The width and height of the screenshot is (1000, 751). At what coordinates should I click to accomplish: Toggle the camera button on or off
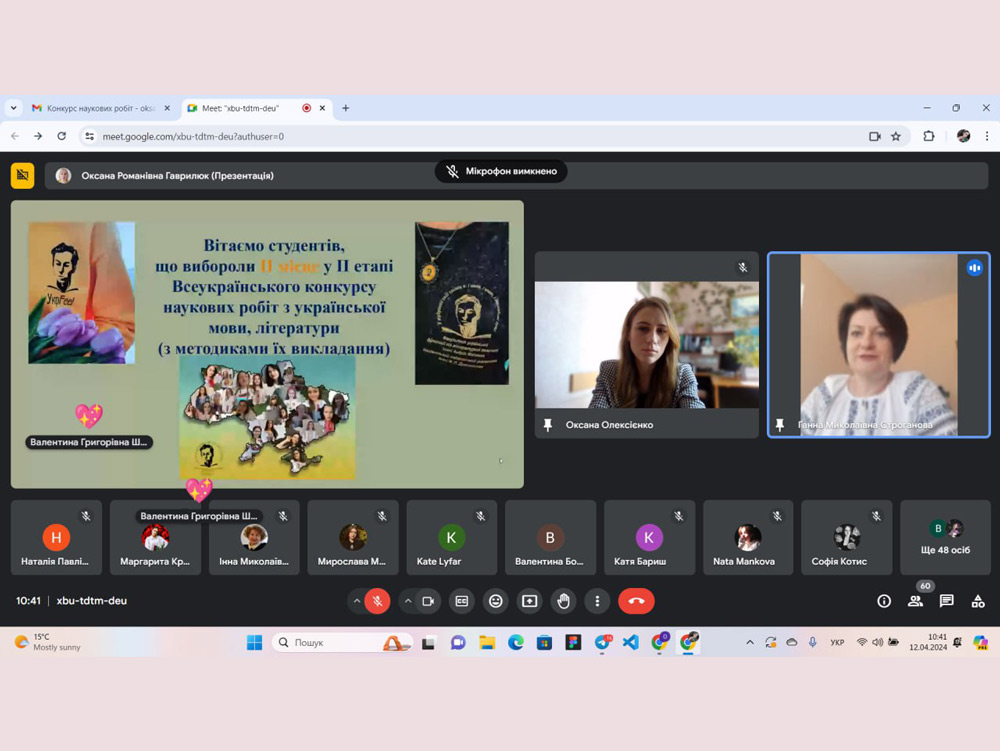[x=428, y=601]
